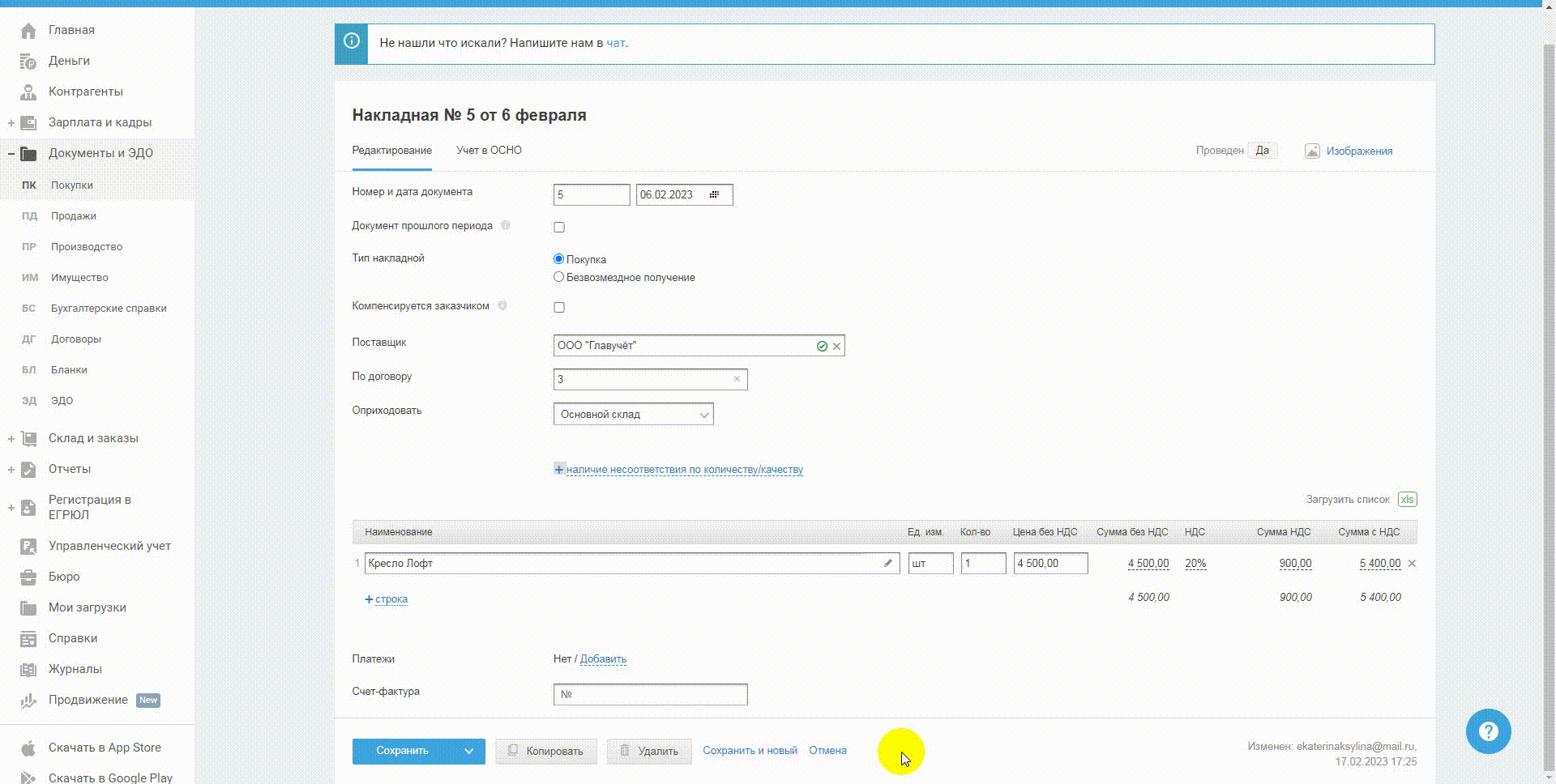
Task: Switch to the Учет в ОСНО tab
Action: click(489, 150)
